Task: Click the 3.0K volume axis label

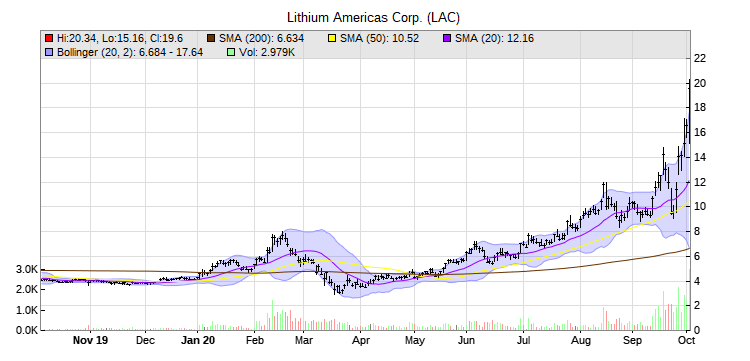Action: [x=26, y=270]
